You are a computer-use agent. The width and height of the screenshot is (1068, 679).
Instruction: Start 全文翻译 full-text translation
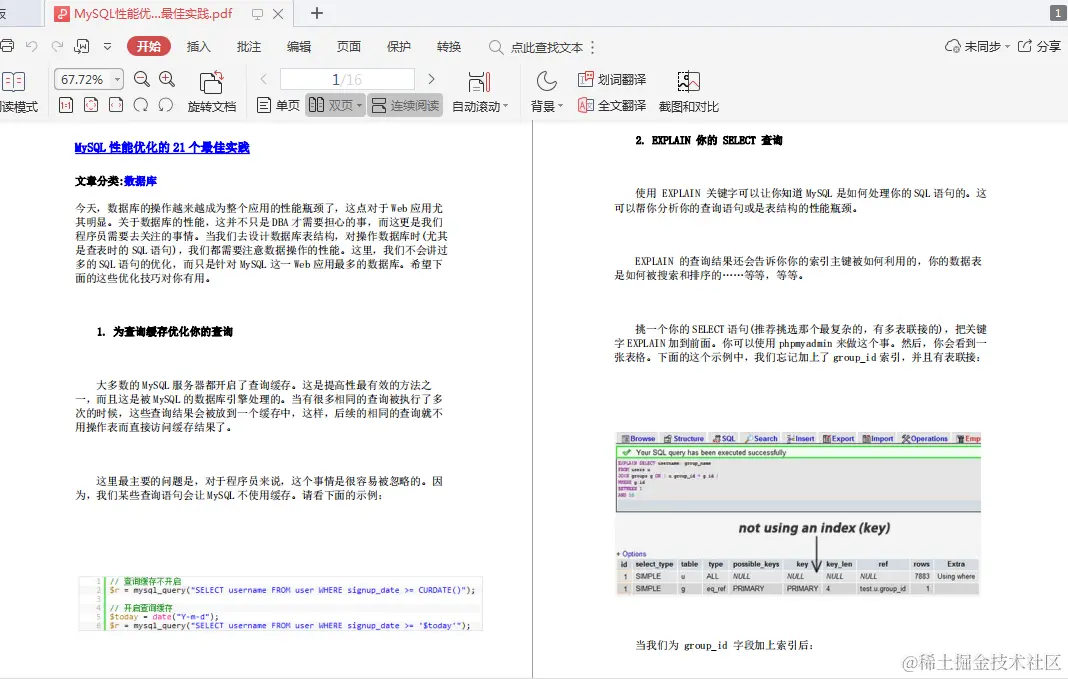pos(612,105)
